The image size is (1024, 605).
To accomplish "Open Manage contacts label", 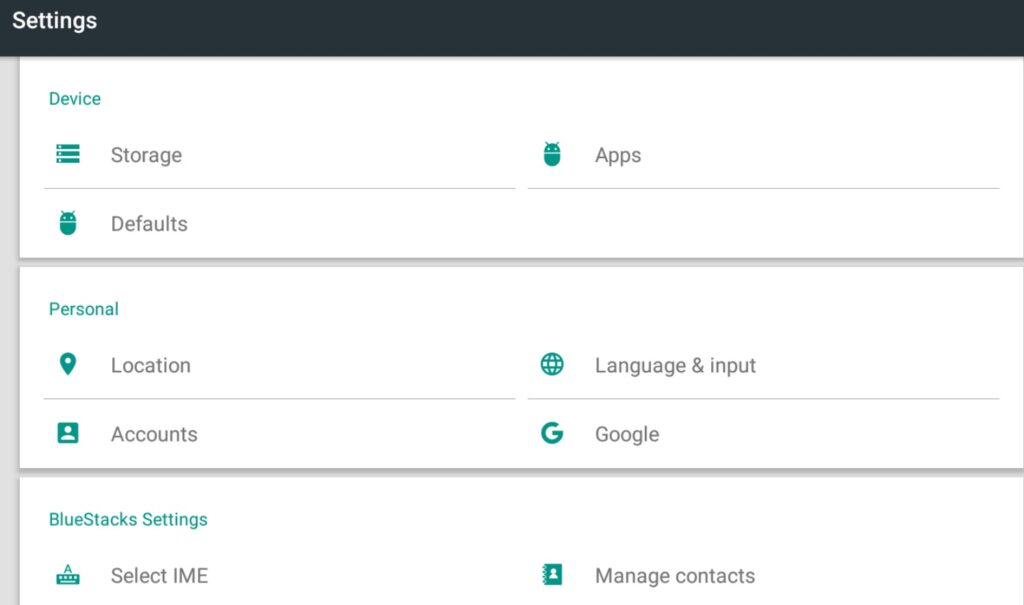I will click(x=675, y=576).
